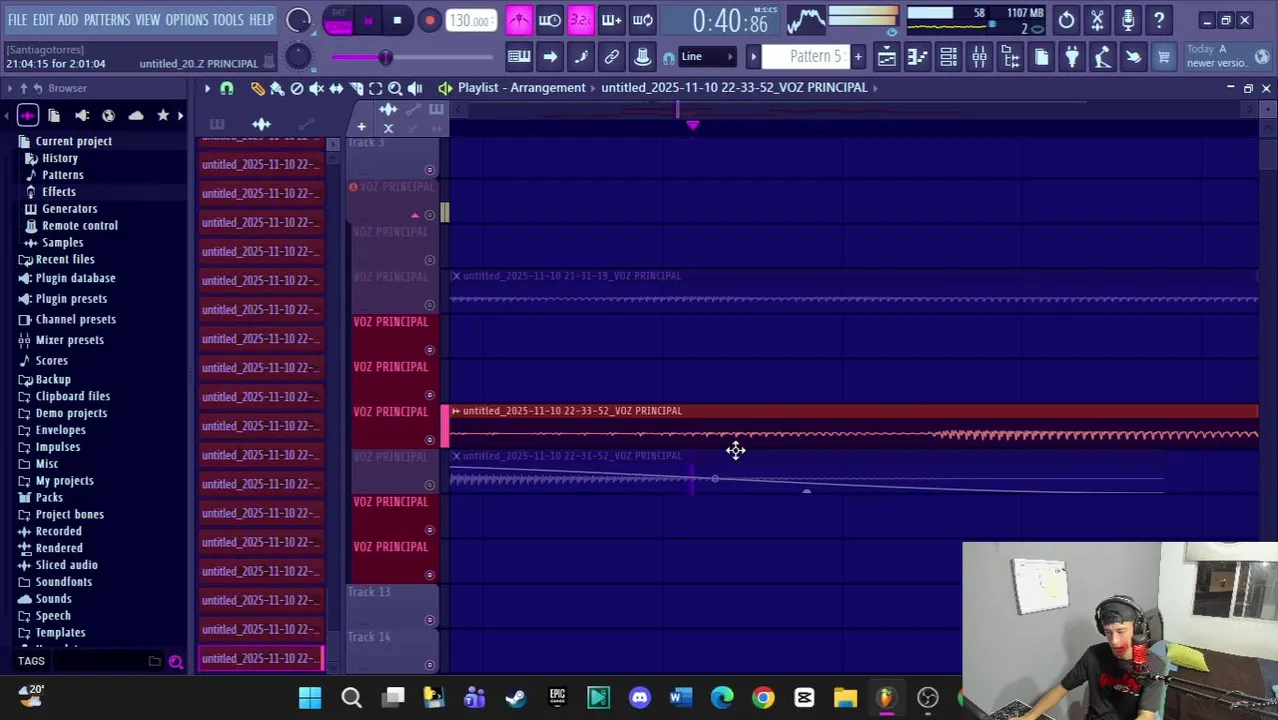
Task: Open the typing keyboard to piano toggle
Action: (519, 57)
